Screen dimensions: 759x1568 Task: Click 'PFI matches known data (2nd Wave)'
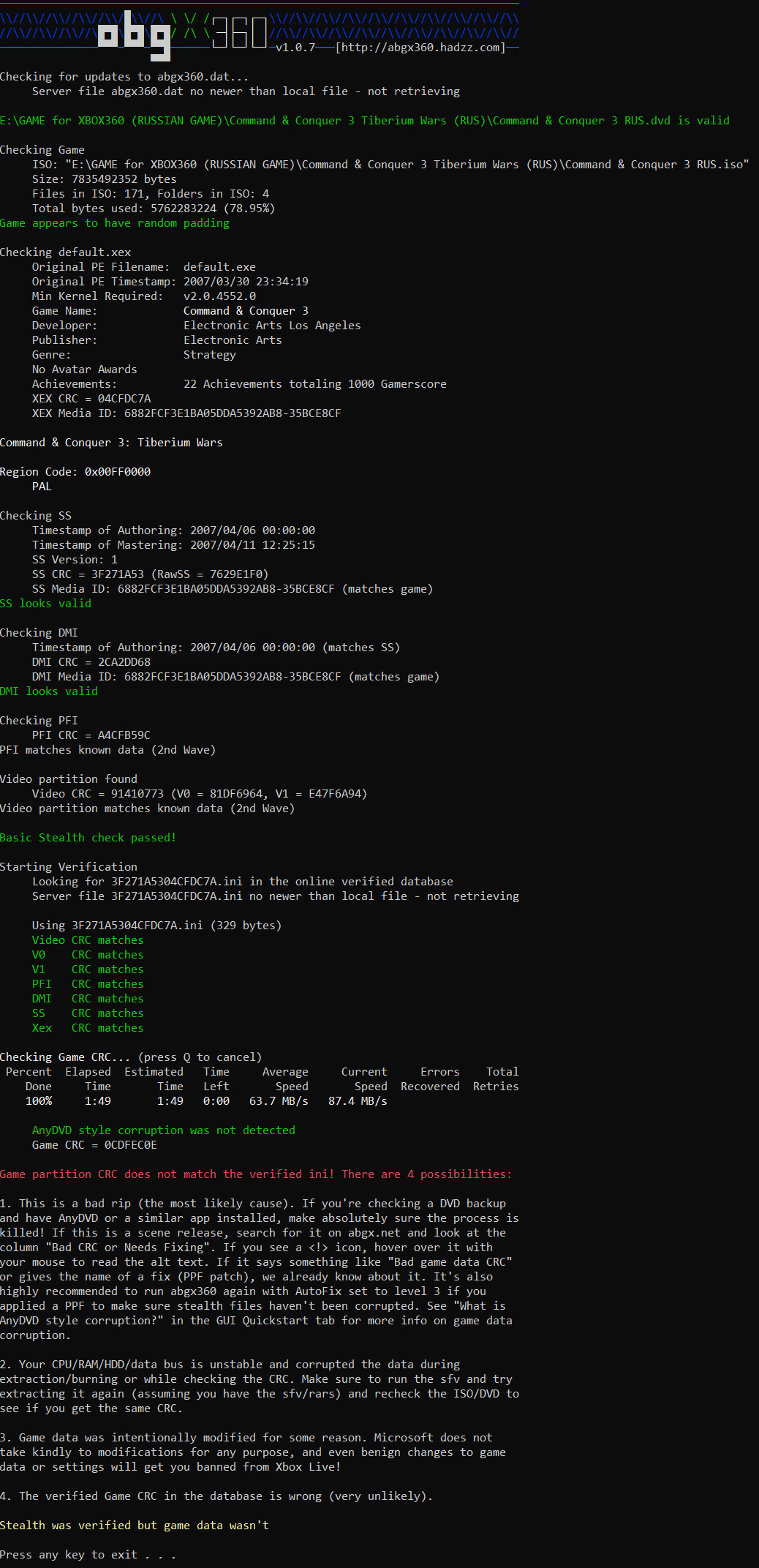(x=107, y=750)
